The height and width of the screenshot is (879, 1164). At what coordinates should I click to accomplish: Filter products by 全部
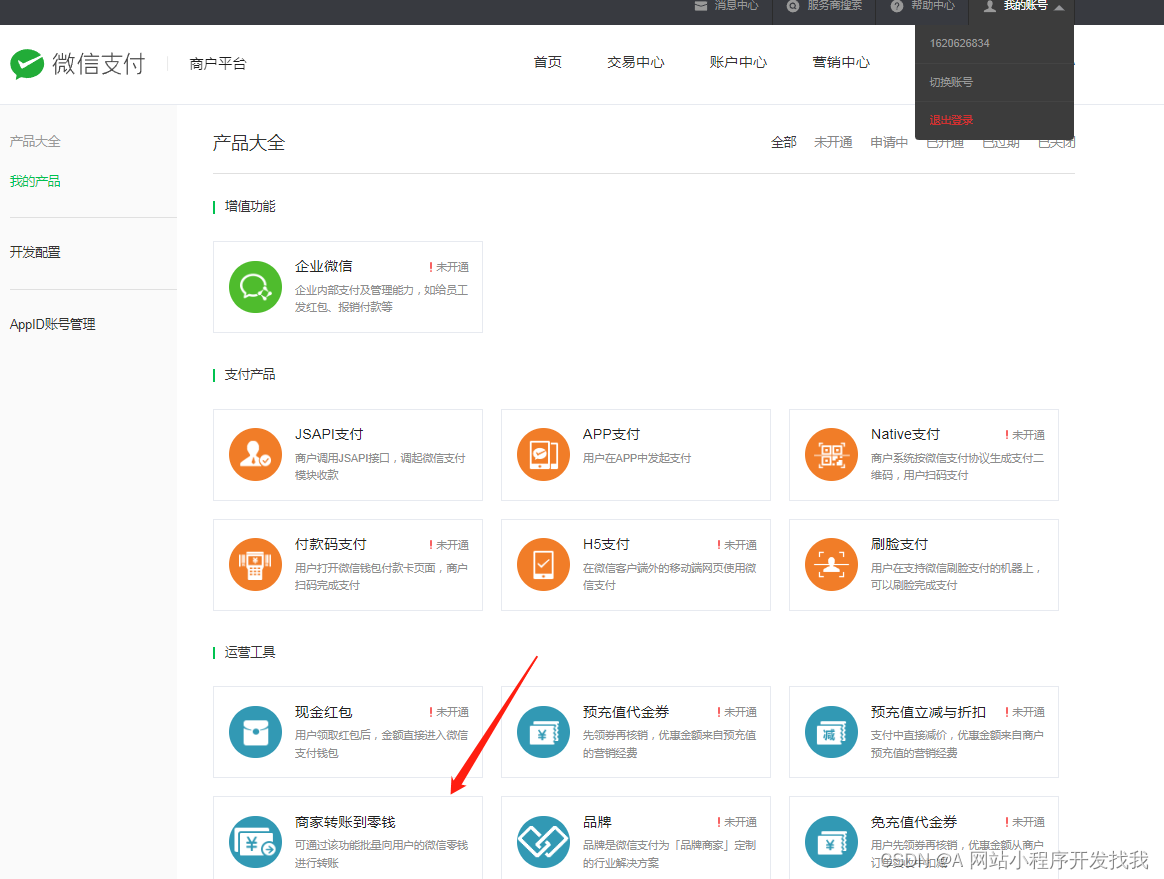click(x=784, y=142)
